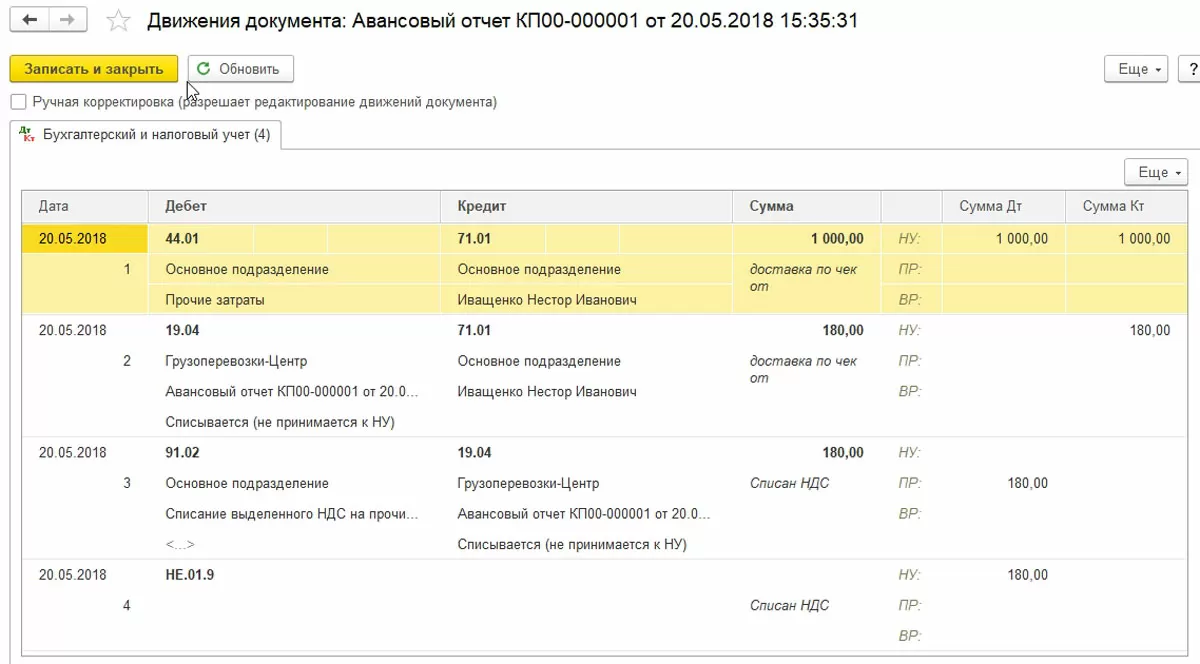Click the Дт/Кт icon on the accounting tab
1200x664 pixels.
click(x=26, y=134)
